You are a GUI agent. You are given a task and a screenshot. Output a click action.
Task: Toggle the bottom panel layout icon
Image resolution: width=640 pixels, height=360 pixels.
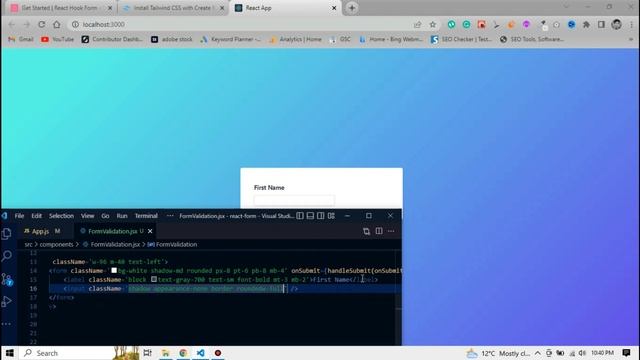[x=310, y=216]
